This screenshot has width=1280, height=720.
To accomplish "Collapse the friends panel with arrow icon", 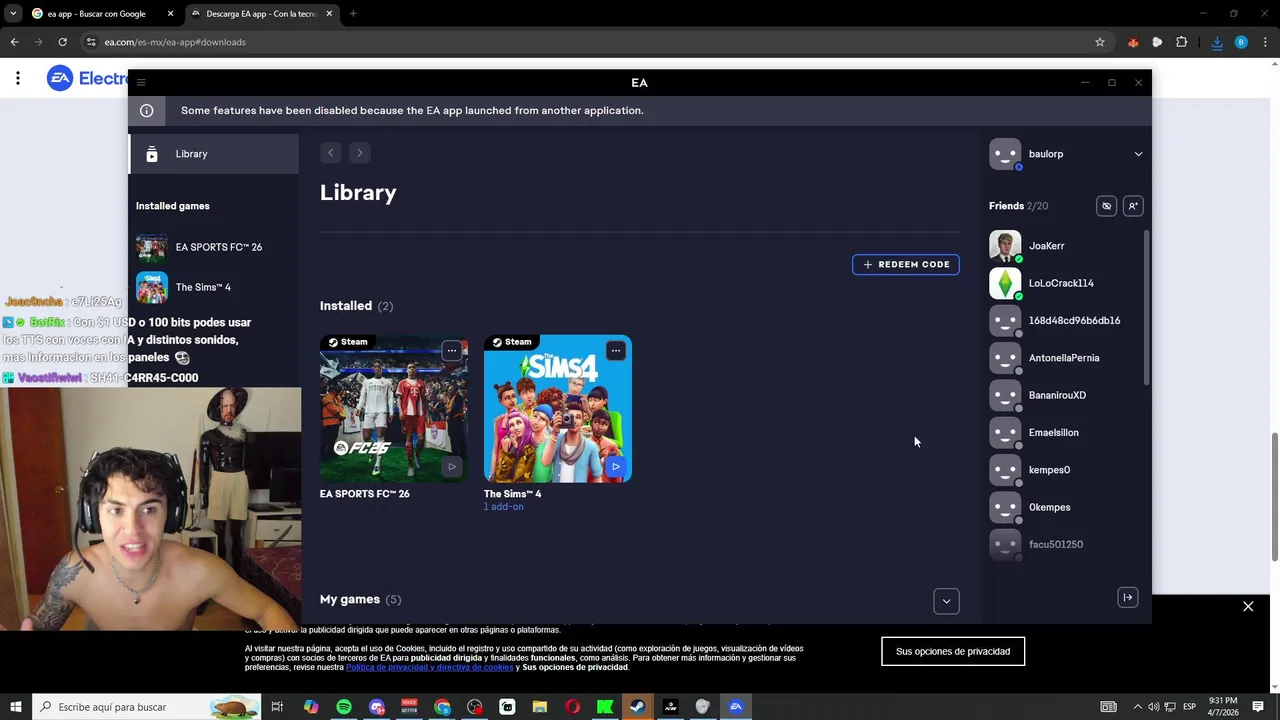I will pyautogui.click(x=1128, y=598).
